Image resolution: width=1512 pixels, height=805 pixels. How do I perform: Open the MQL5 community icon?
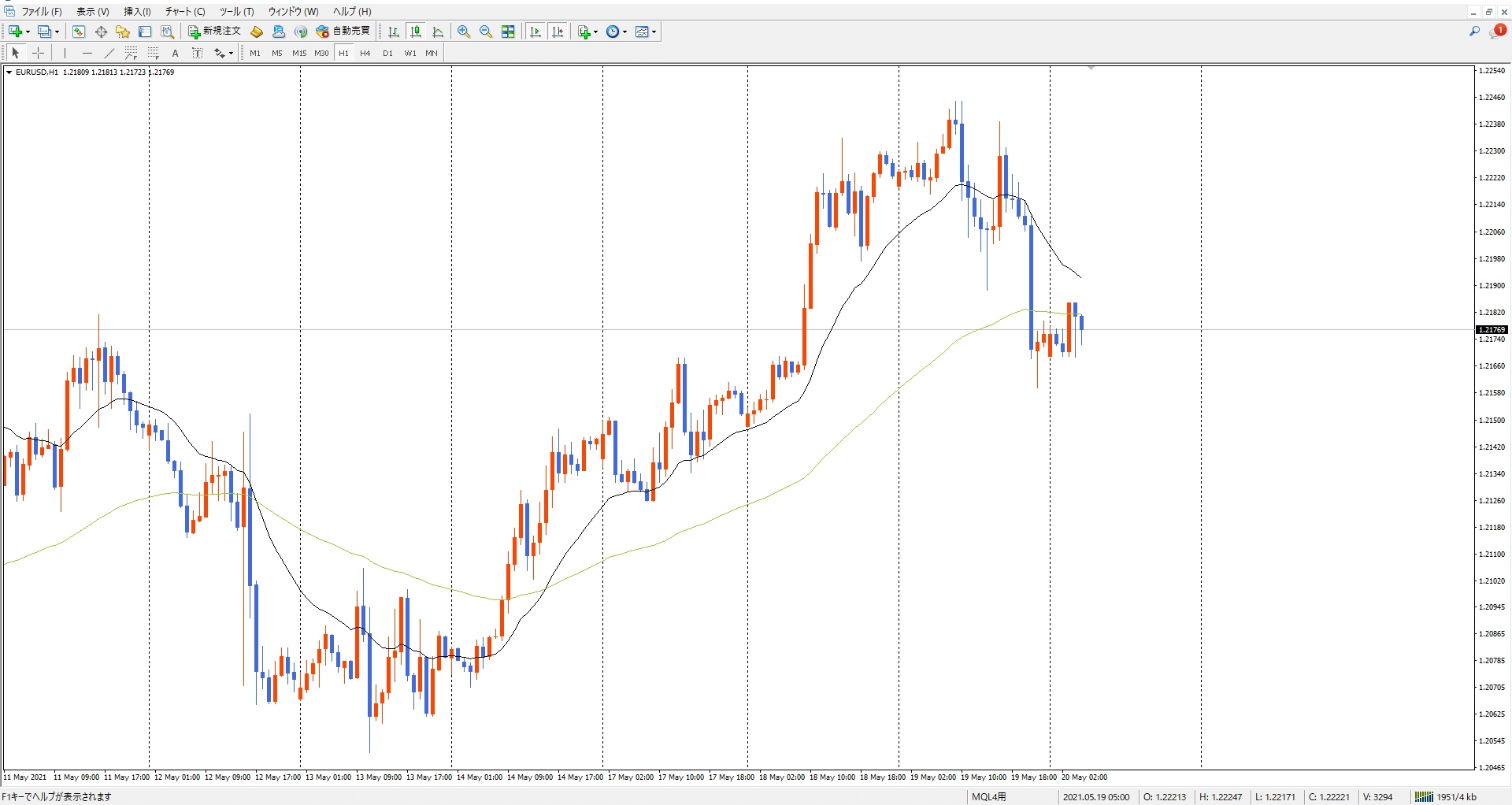pos(279,32)
